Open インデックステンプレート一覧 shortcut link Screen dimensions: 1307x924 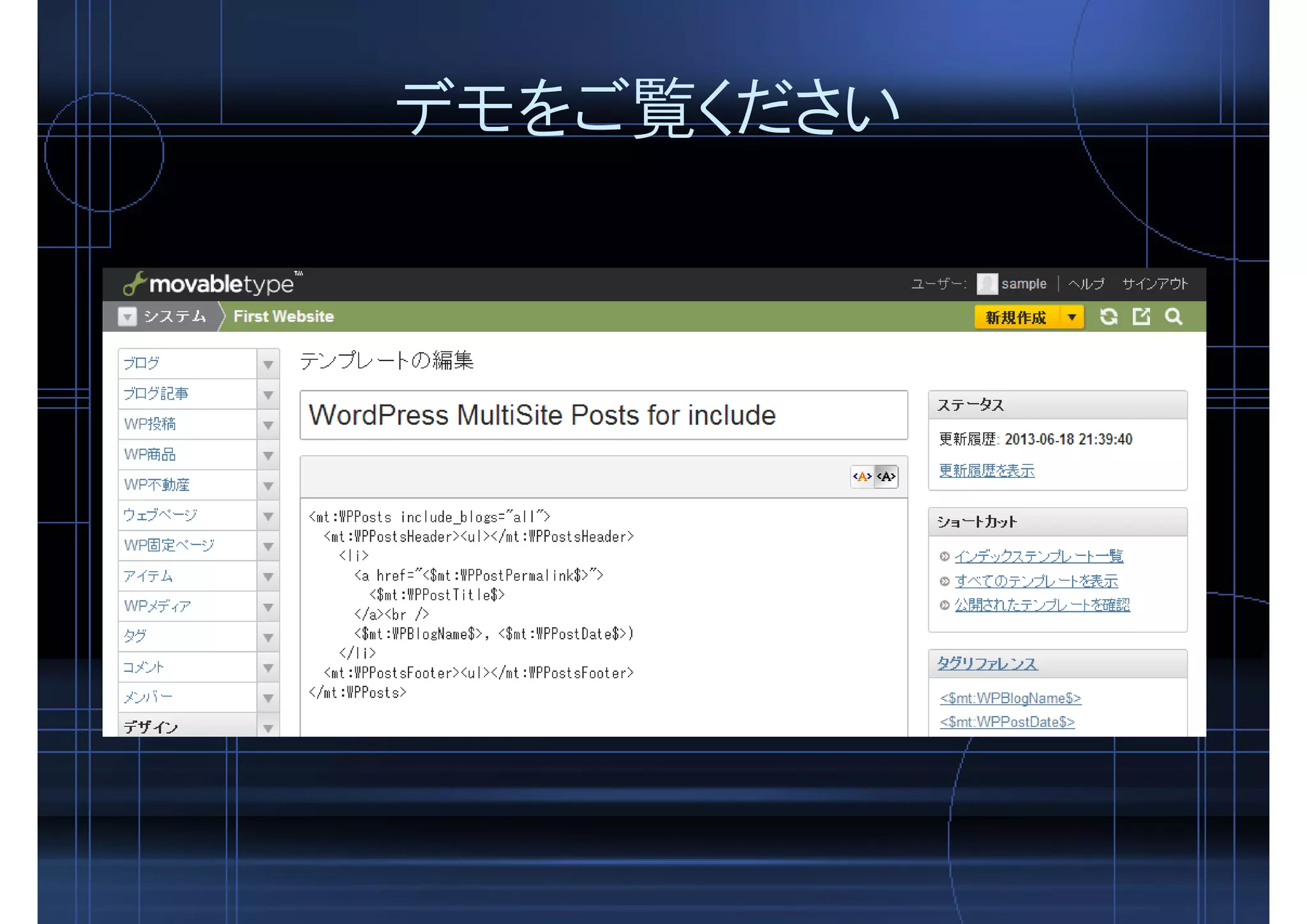coord(1038,556)
